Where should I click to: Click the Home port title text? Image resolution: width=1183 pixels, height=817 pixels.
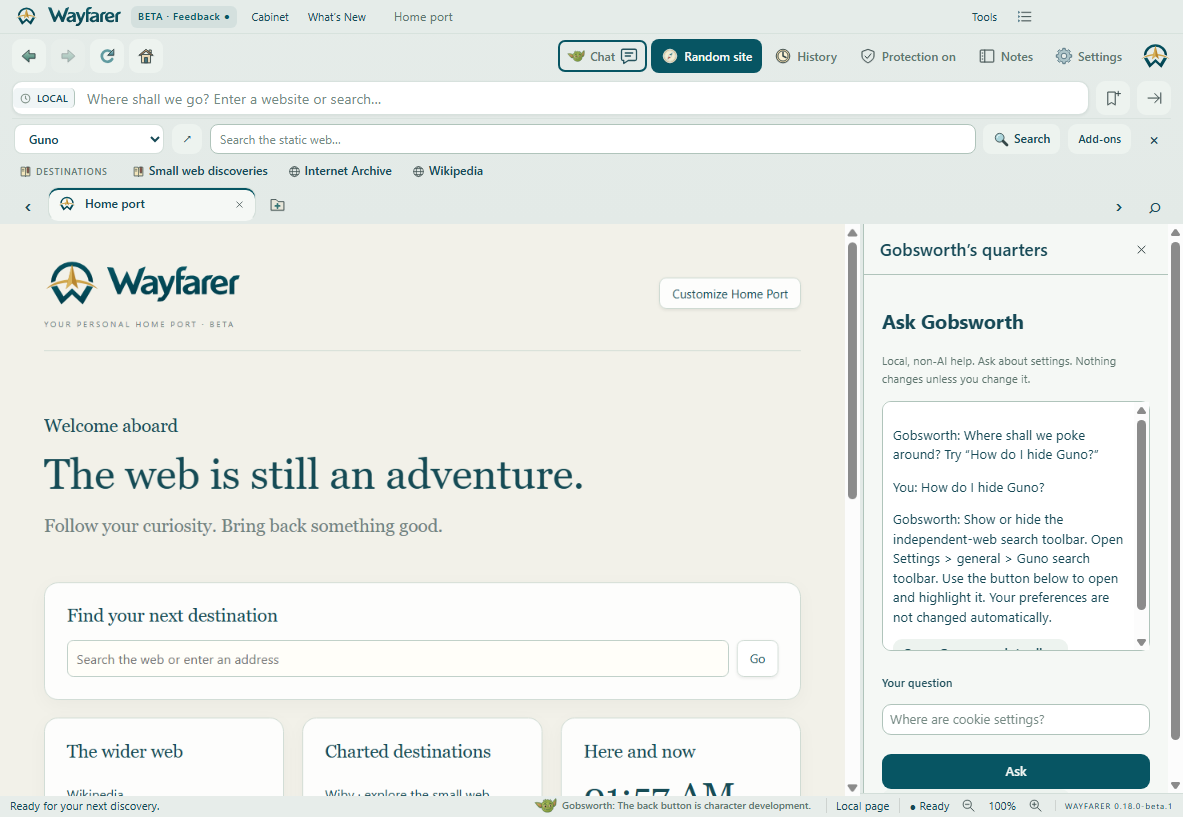[422, 17]
